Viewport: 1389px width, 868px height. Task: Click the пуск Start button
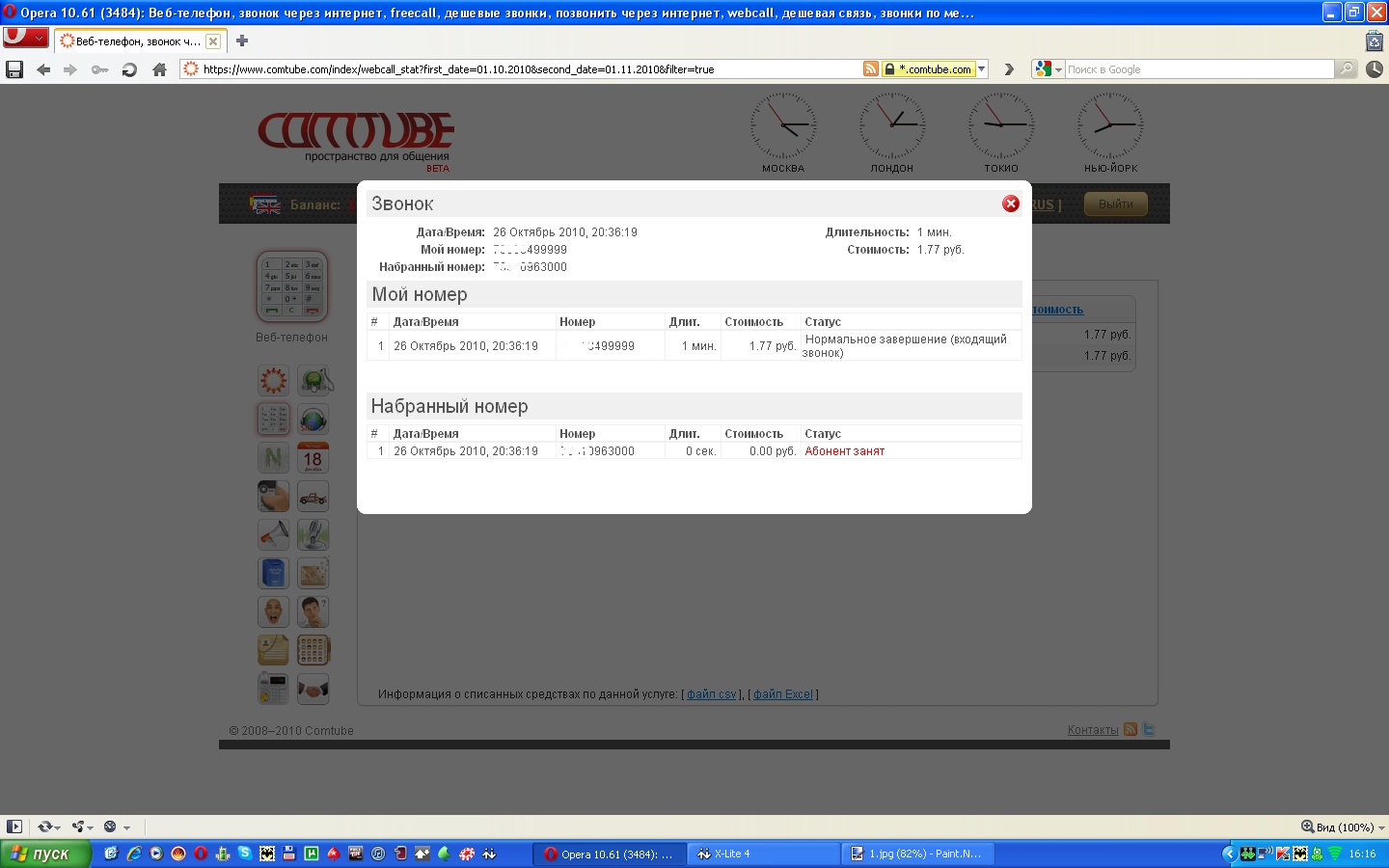(x=44, y=854)
